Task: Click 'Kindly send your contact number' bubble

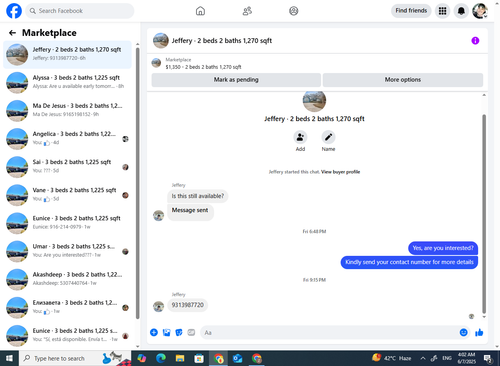Action: 409,262
